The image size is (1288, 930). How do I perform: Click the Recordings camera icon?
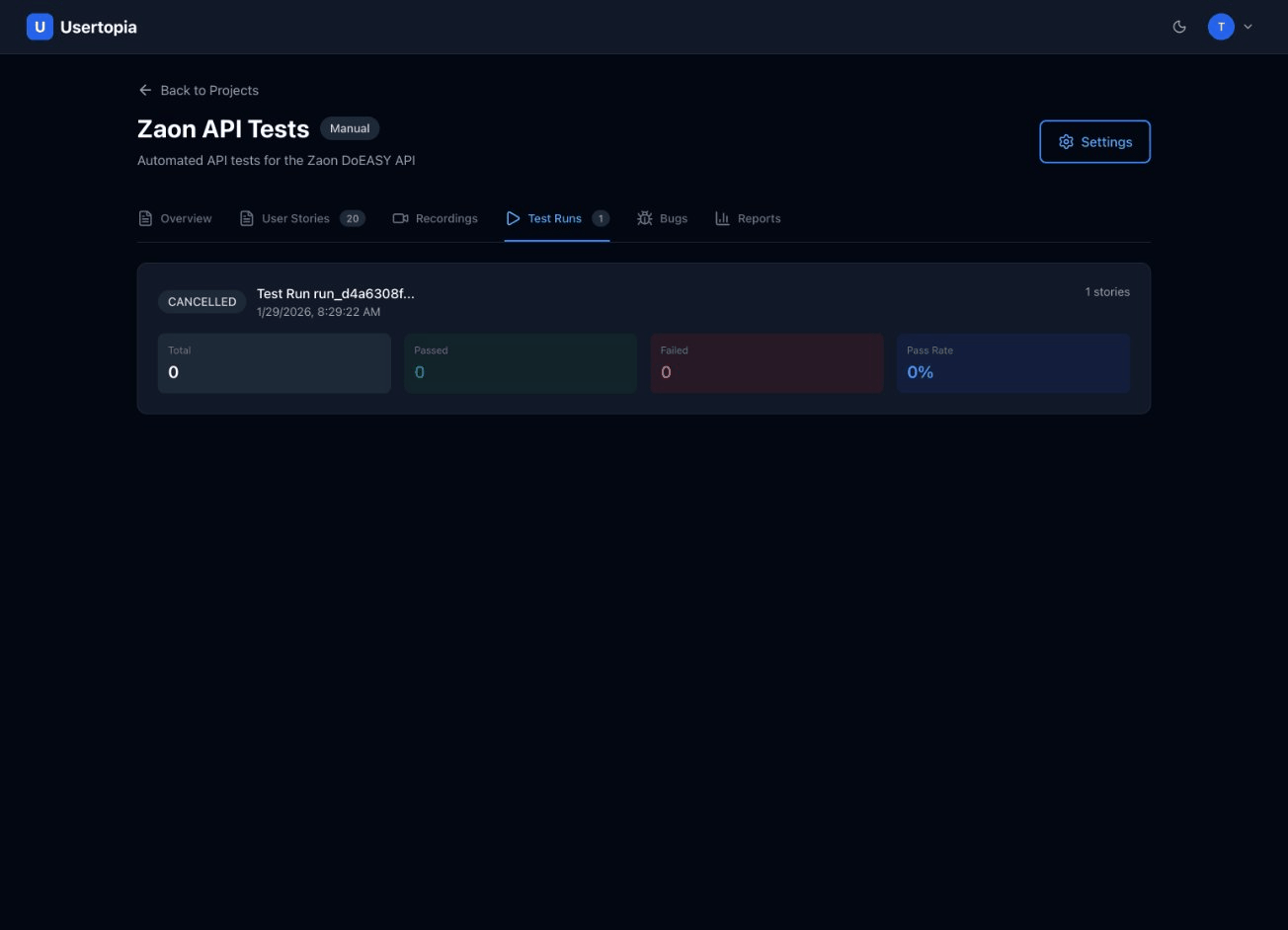pyautogui.click(x=400, y=218)
